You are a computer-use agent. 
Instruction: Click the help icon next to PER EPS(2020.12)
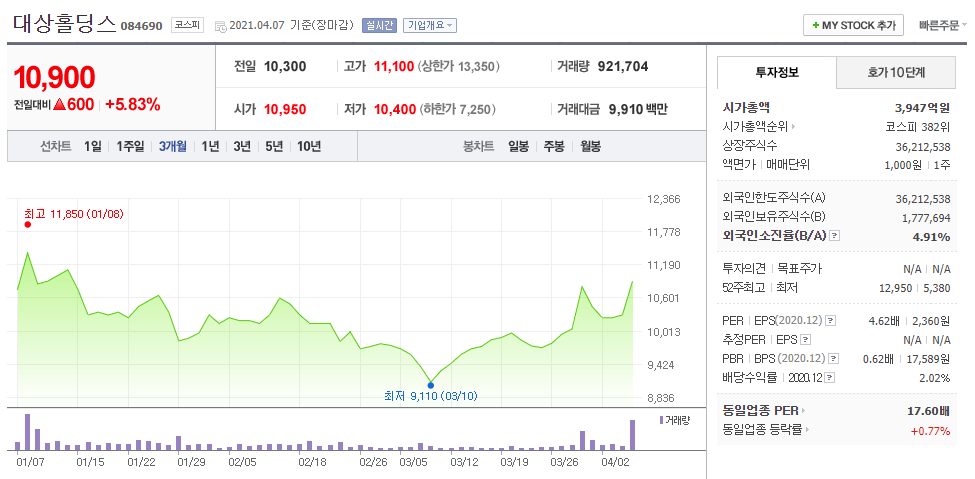[830, 321]
